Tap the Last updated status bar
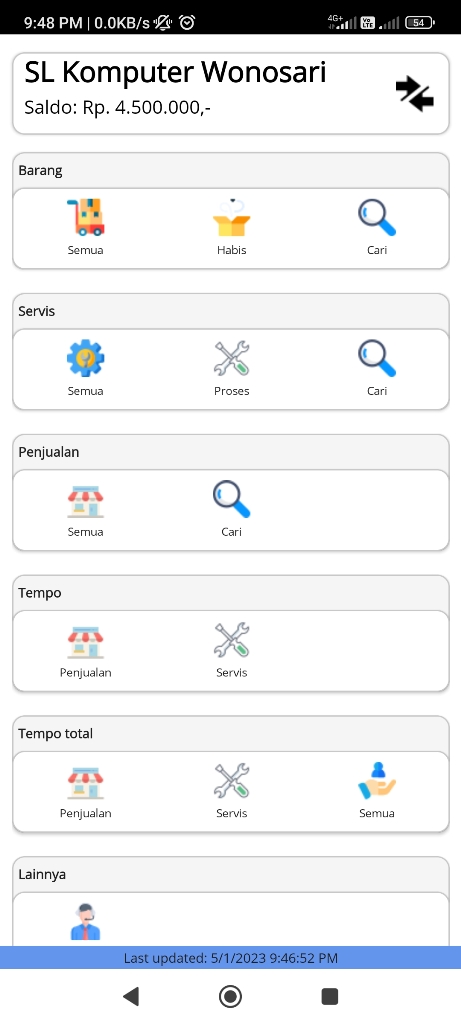This screenshot has height=1024, width=461. click(x=230, y=957)
